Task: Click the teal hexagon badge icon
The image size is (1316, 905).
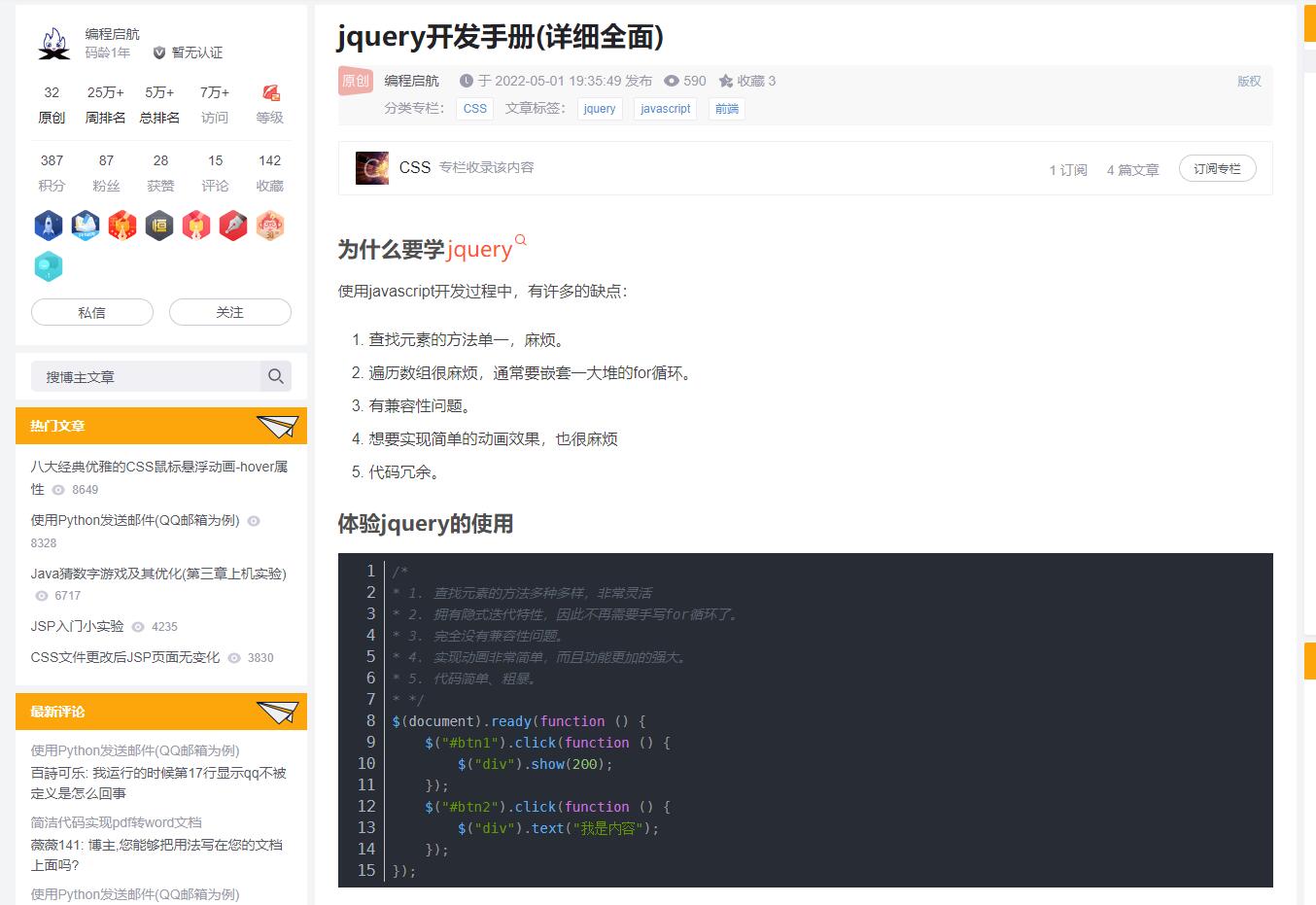Action: [49, 266]
